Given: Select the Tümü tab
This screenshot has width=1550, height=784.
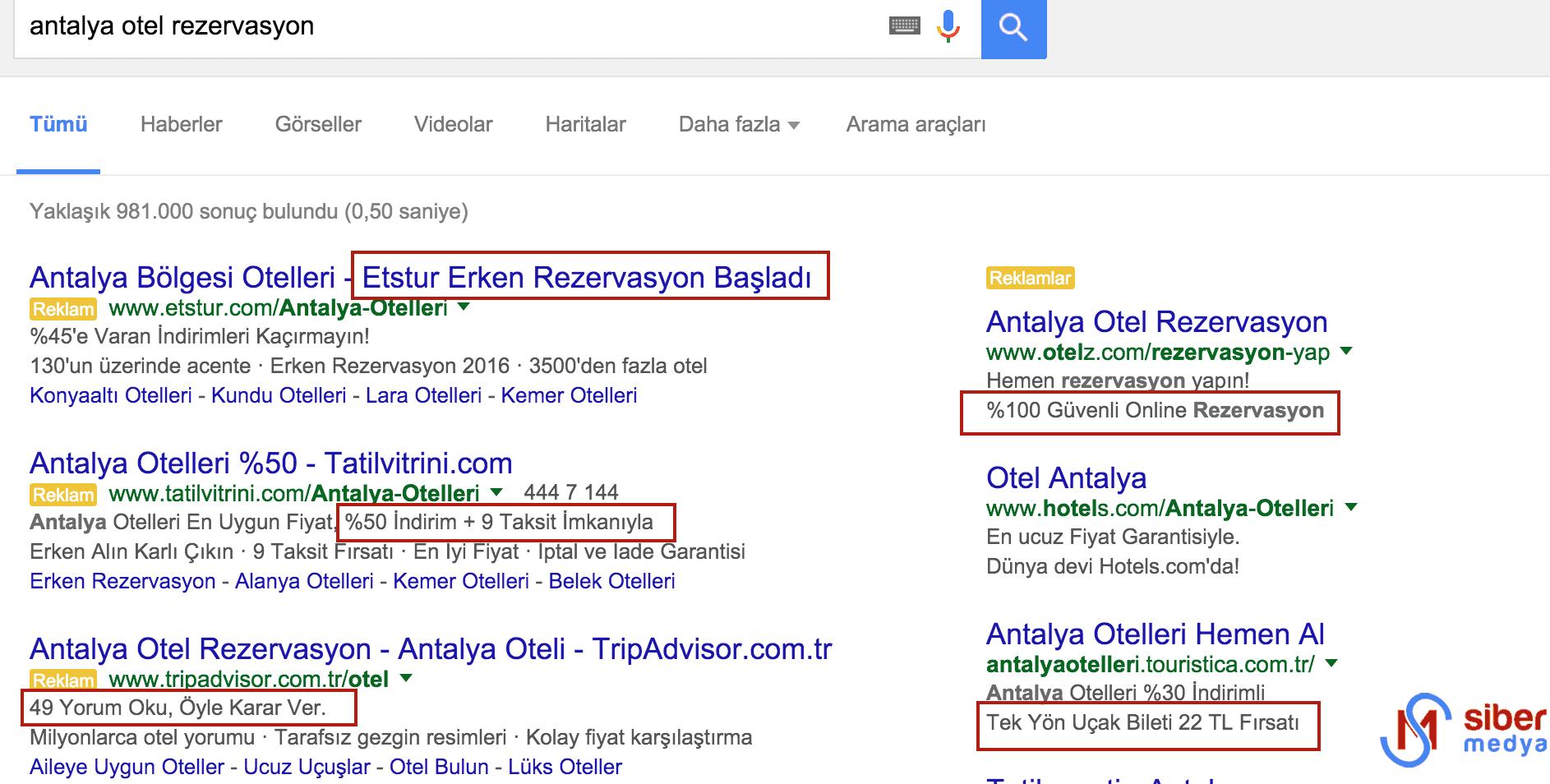Looking at the screenshot, I should [58, 124].
